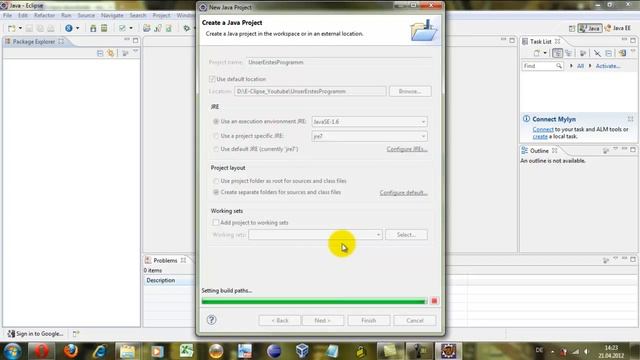Toggle Categorized view in Task List toolbar

(x=557, y=53)
